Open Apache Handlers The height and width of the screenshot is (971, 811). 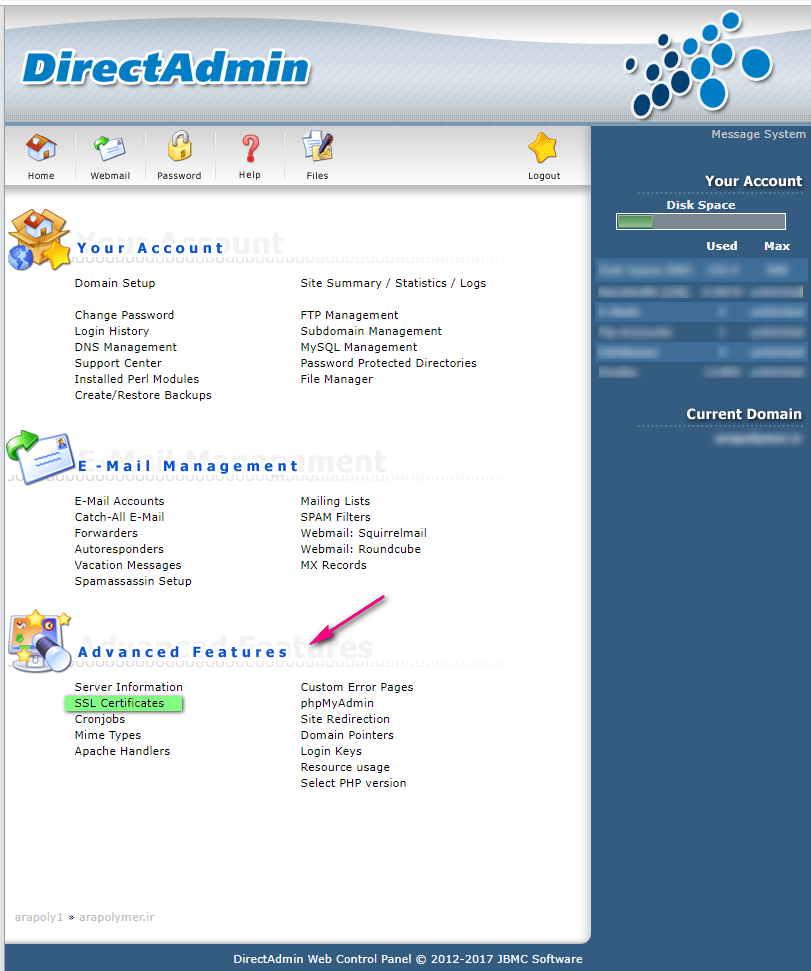pyautogui.click(x=123, y=751)
